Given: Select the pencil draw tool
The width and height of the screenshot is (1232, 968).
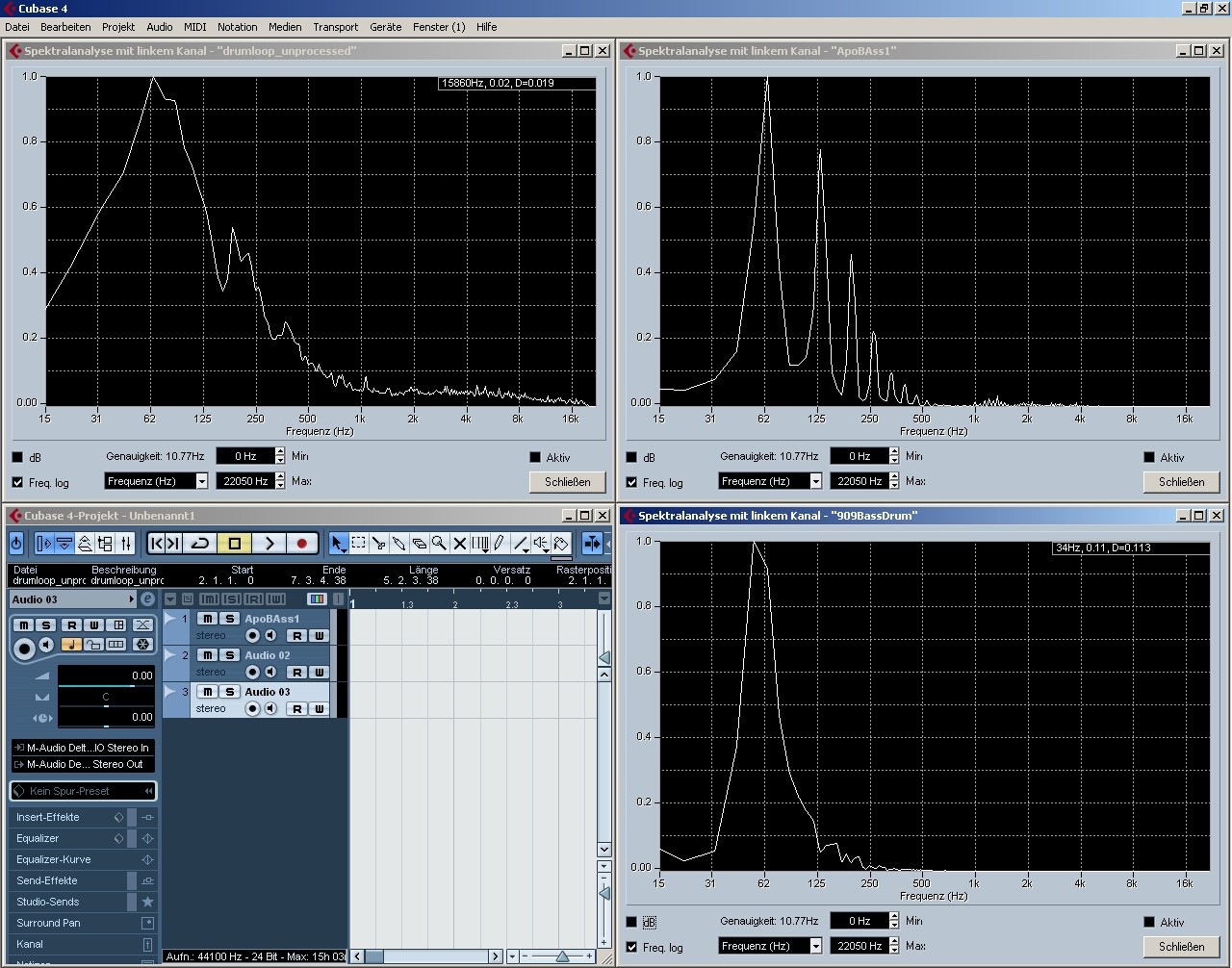Looking at the screenshot, I should click(x=500, y=544).
